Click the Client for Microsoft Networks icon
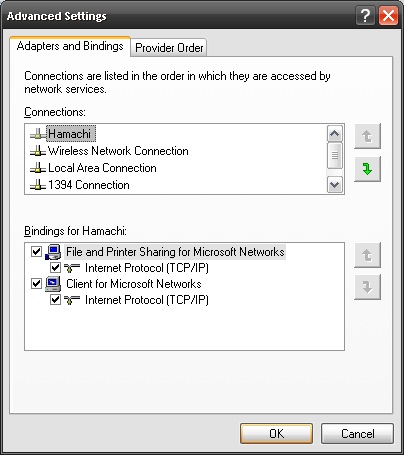Screen dimensions: 404x455 [53, 284]
